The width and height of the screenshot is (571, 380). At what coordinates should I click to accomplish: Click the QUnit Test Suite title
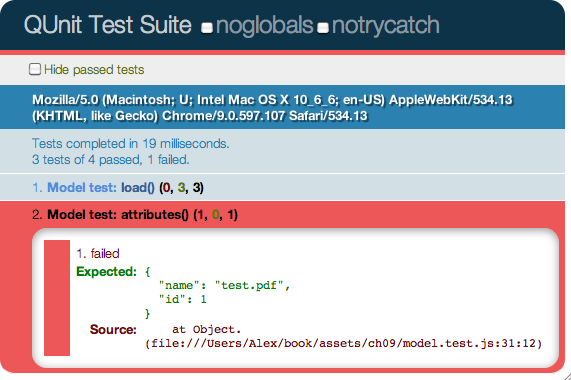[107, 25]
